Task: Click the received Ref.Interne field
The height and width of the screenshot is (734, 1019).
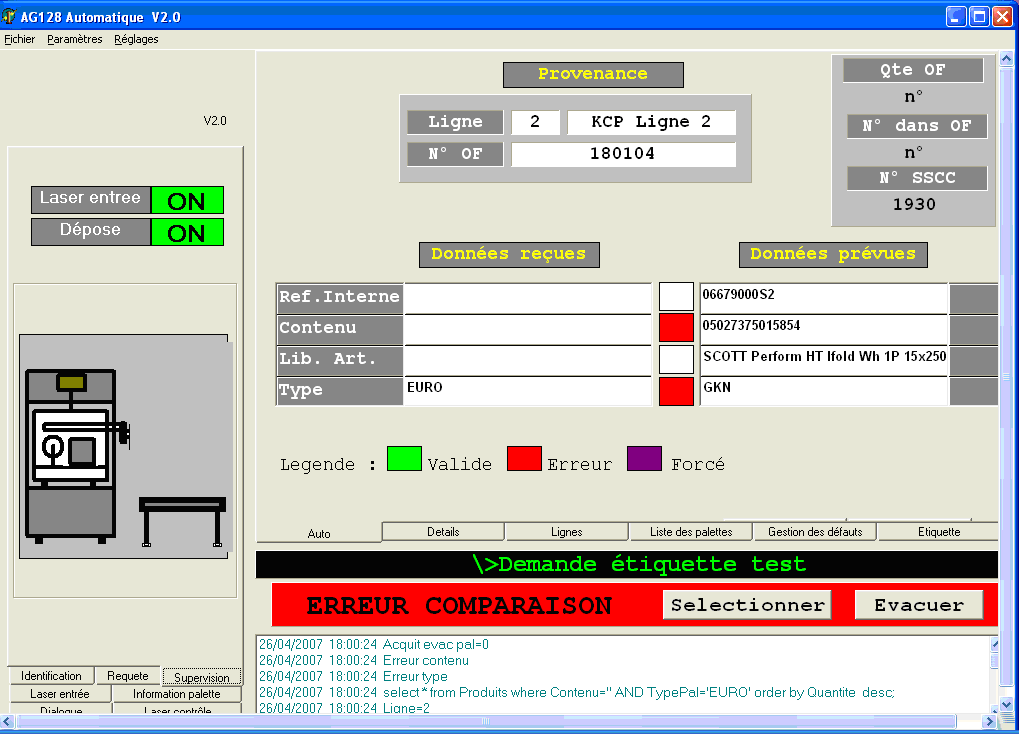Action: [528, 297]
